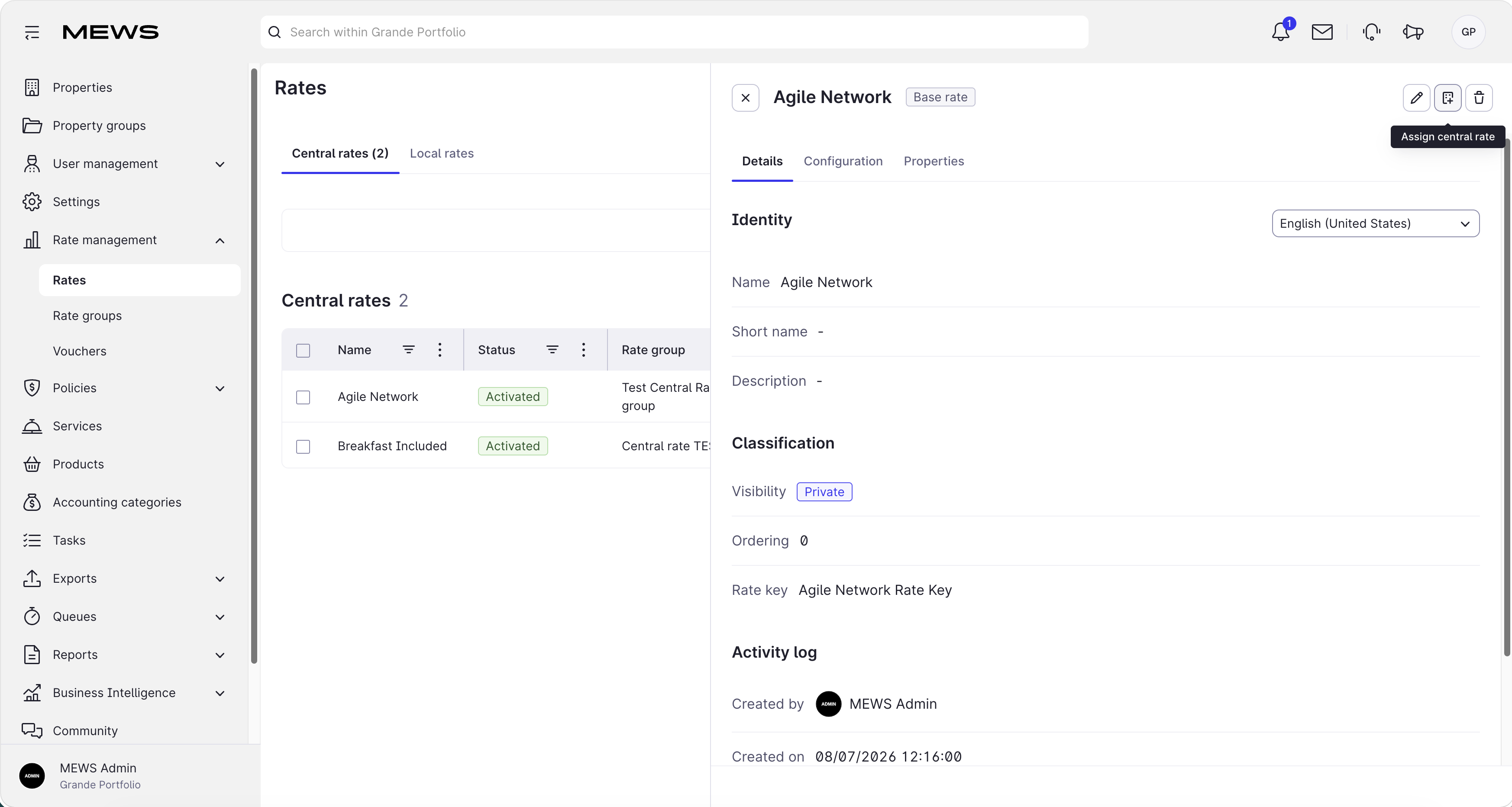Check the Agile Network row checkbox
The image size is (1512, 807).
[x=303, y=397]
